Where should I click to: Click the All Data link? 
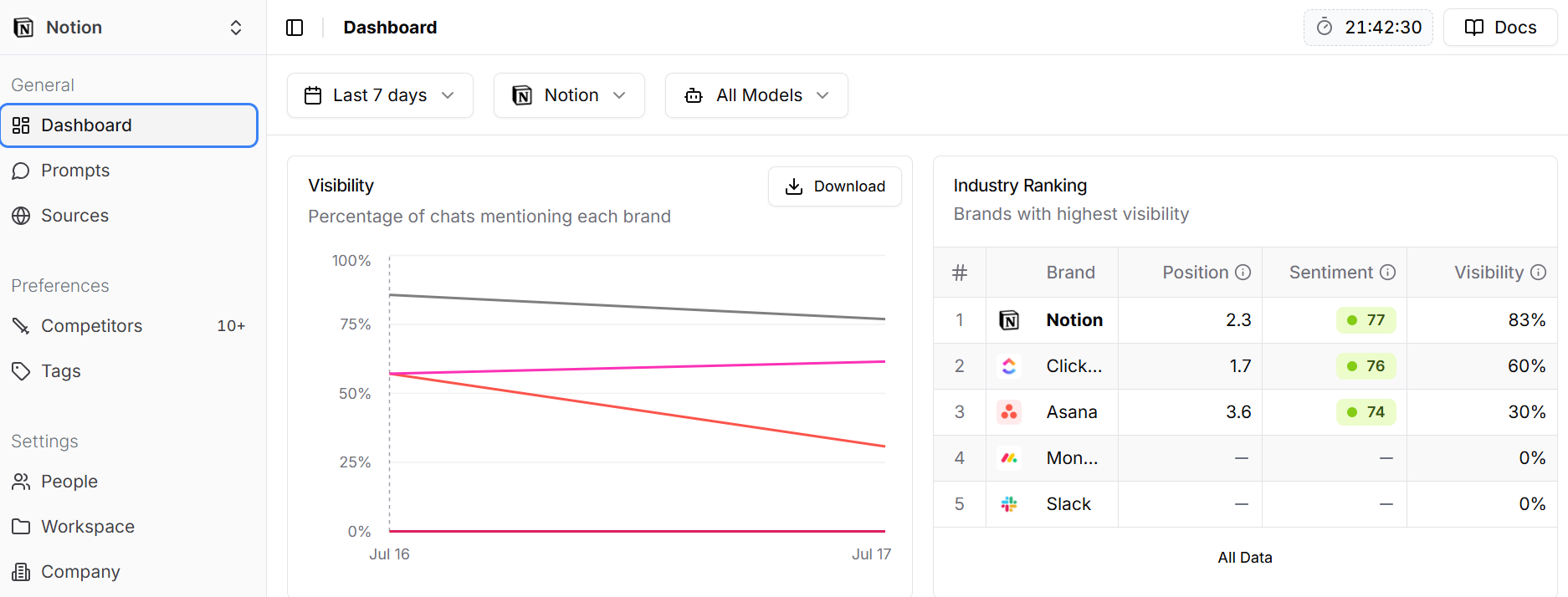tap(1244, 558)
